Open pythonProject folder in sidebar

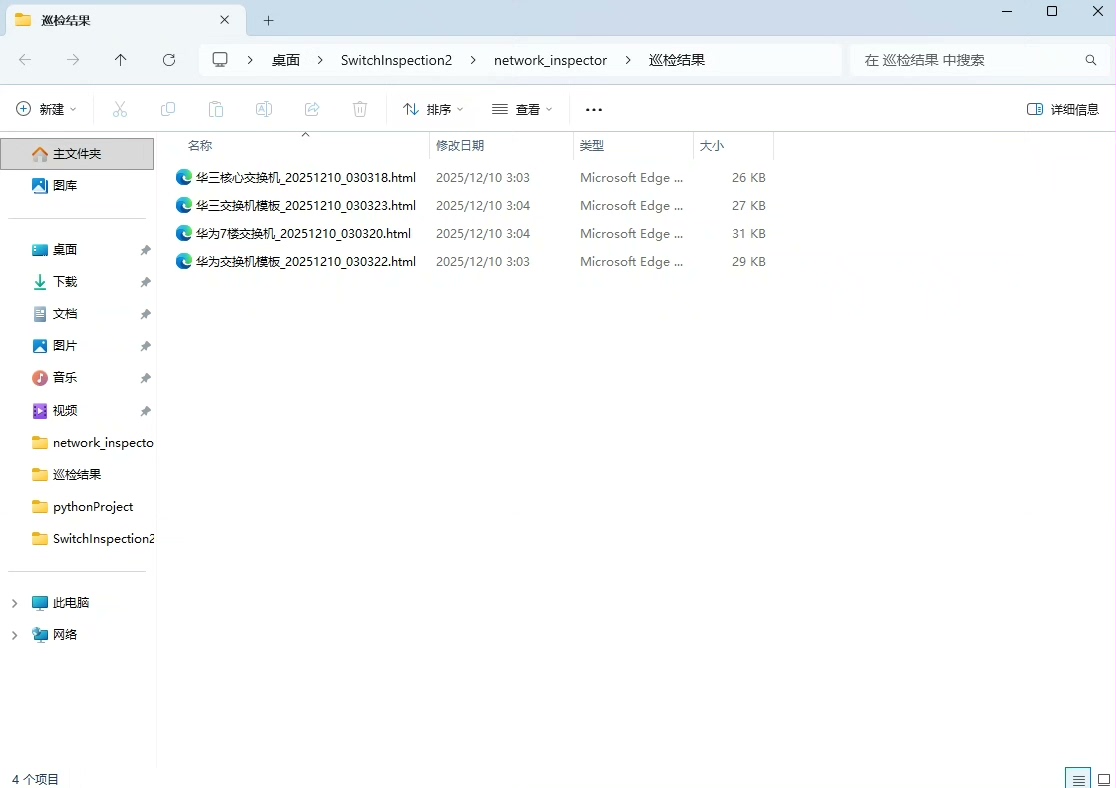(x=93, y=507)
